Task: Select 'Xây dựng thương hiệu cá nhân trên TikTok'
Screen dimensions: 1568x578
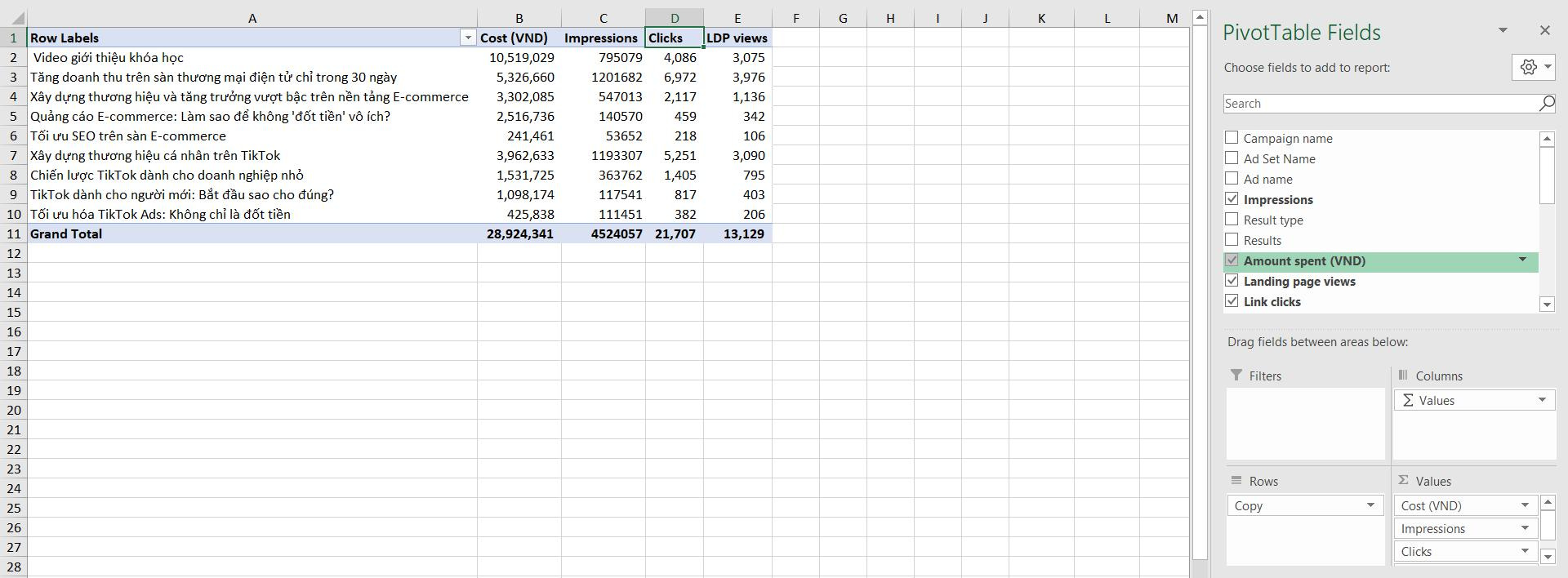Action: [252, 155]
